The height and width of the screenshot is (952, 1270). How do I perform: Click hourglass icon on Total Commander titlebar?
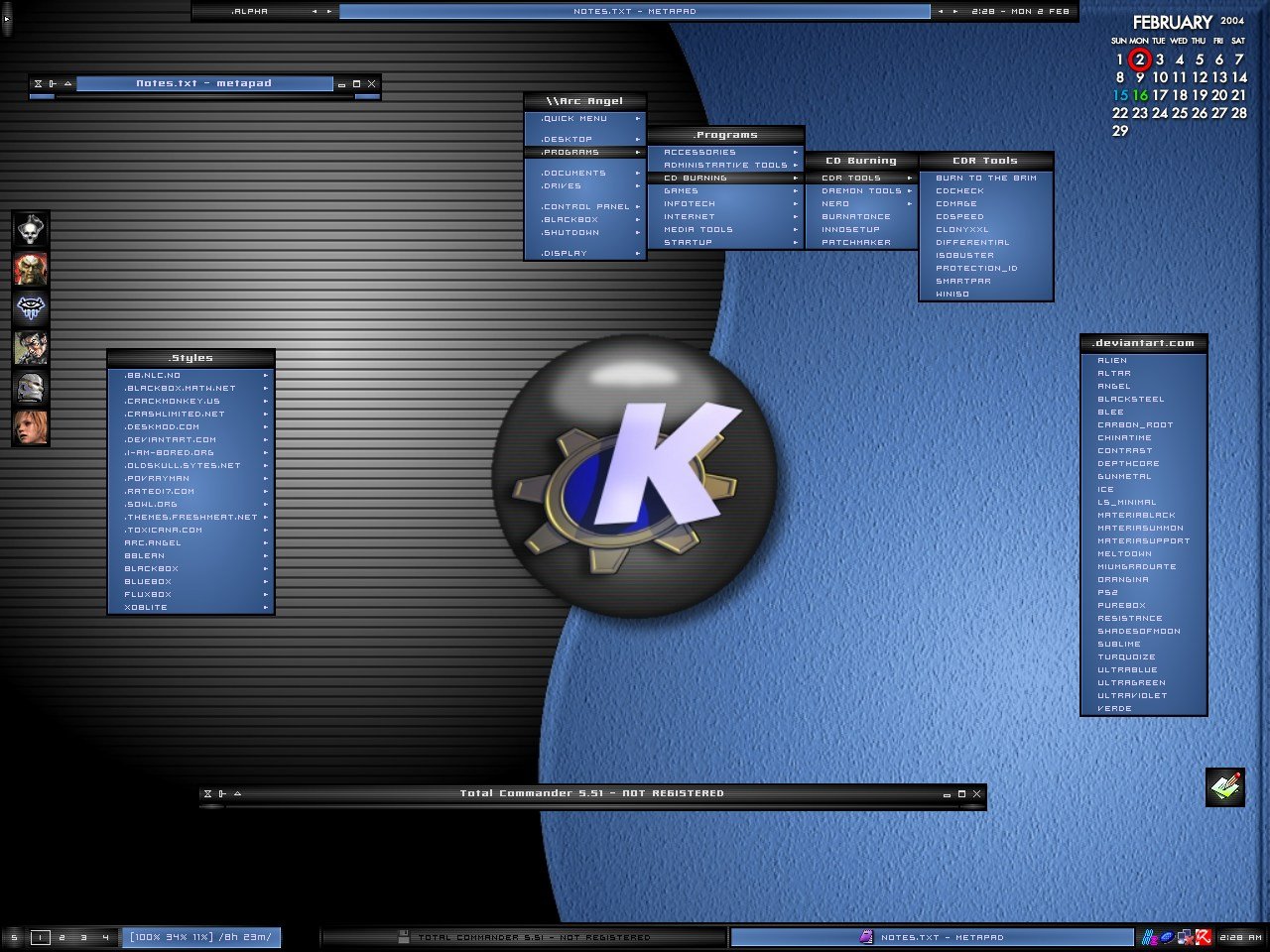pyautogui.click(x=207, y=793)
